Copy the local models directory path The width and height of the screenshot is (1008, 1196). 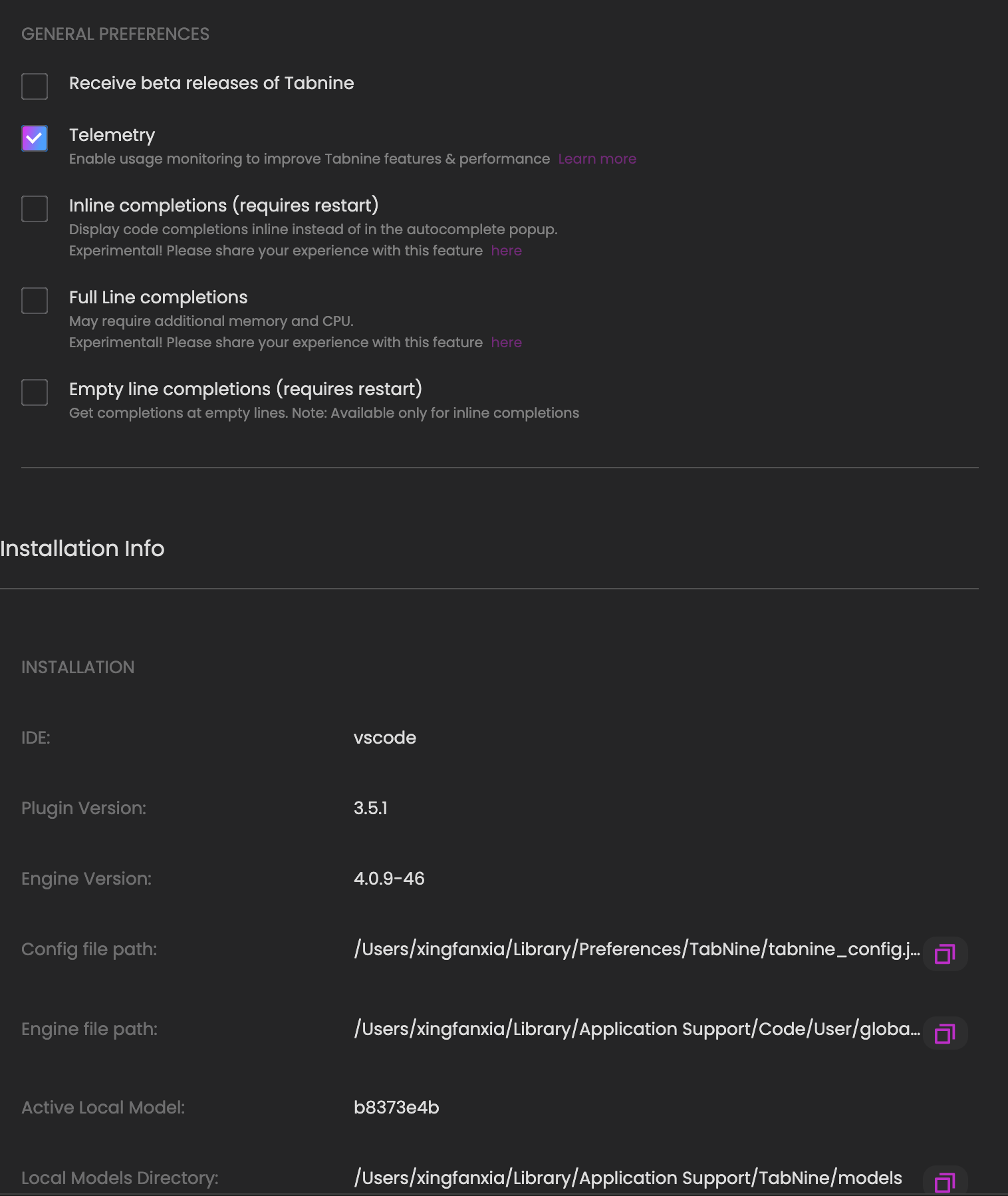[945, 1182]
